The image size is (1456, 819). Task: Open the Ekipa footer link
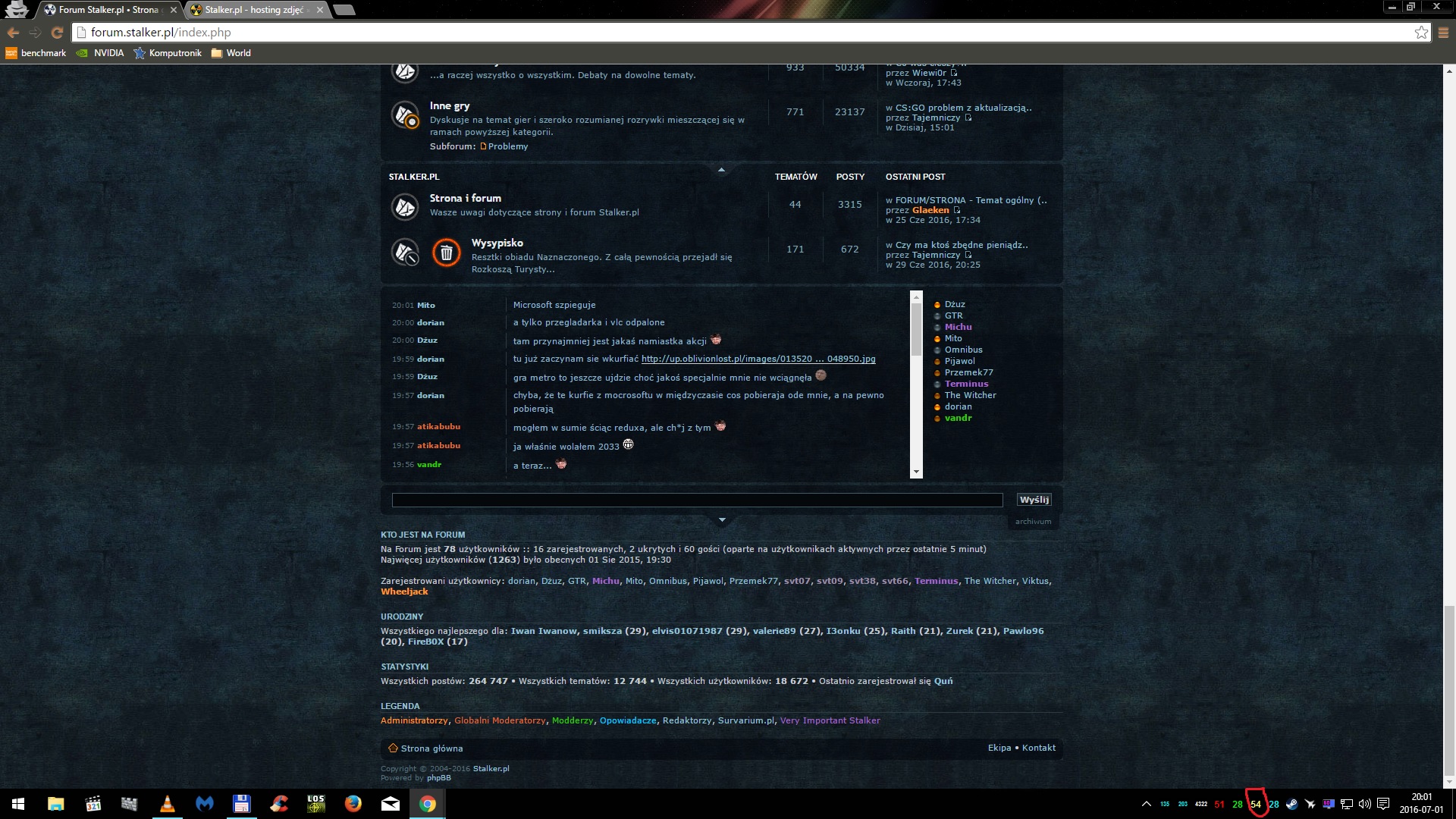point(999,748)
